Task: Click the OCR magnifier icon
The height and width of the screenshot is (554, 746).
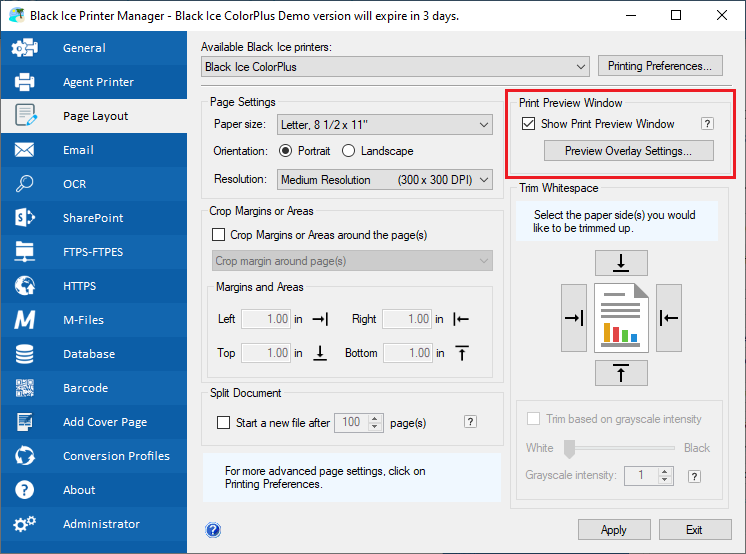Action: tap(24, 184)
